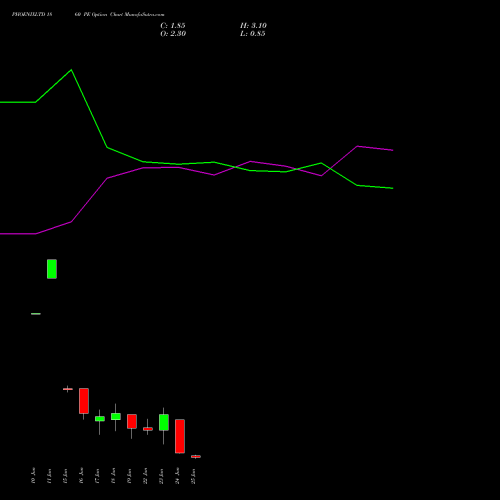Click the 22 Jun date label

point(145,476)
